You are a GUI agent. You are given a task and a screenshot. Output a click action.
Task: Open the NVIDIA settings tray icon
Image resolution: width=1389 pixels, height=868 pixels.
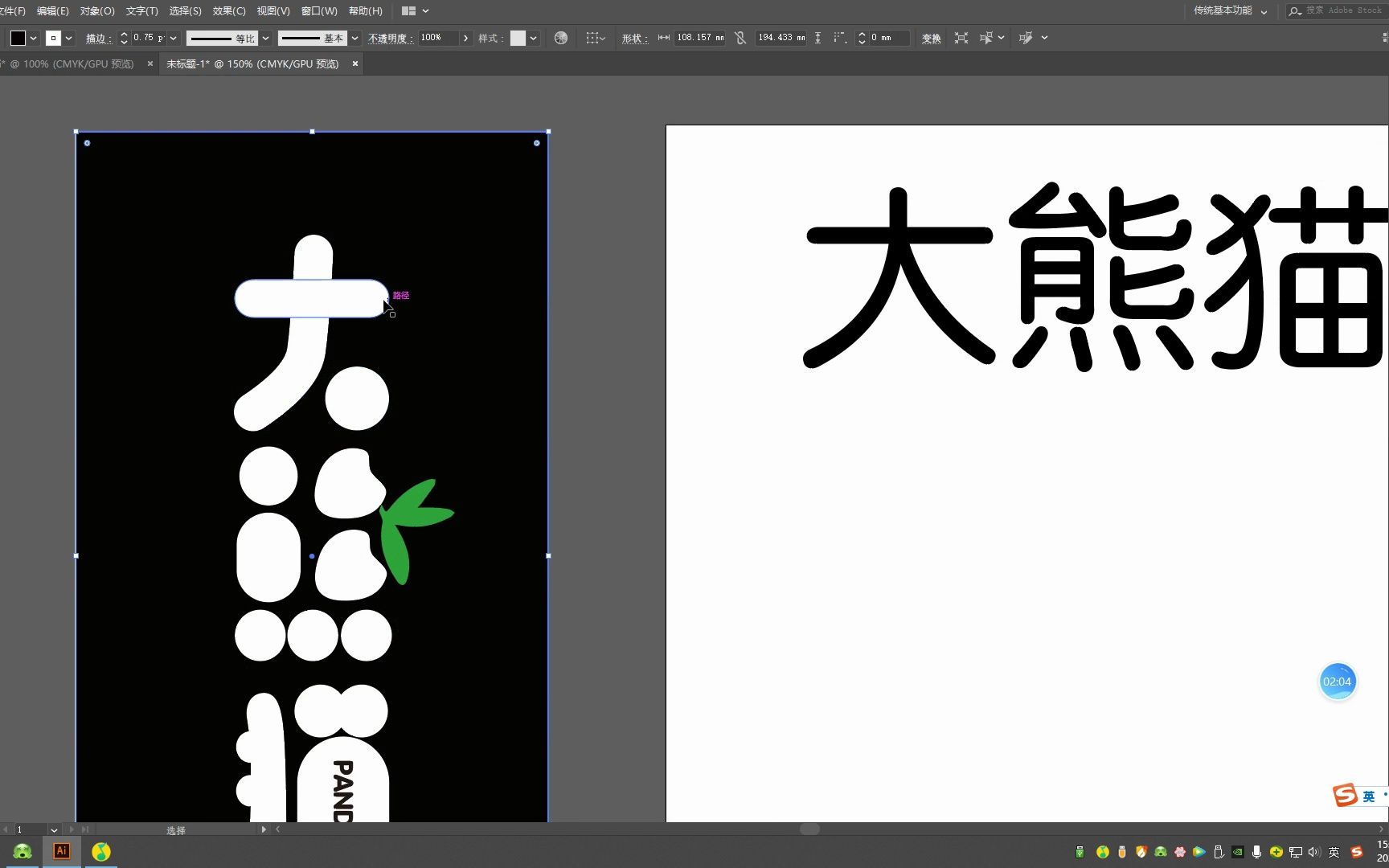coord(1238,852)
